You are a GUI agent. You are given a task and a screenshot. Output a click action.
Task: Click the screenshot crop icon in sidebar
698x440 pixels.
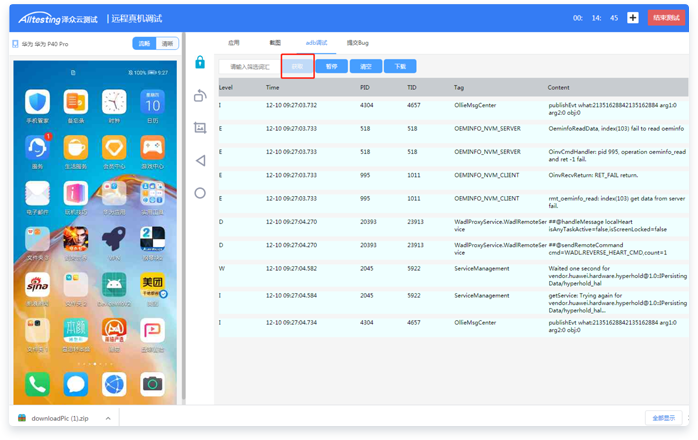coord(200,128)
